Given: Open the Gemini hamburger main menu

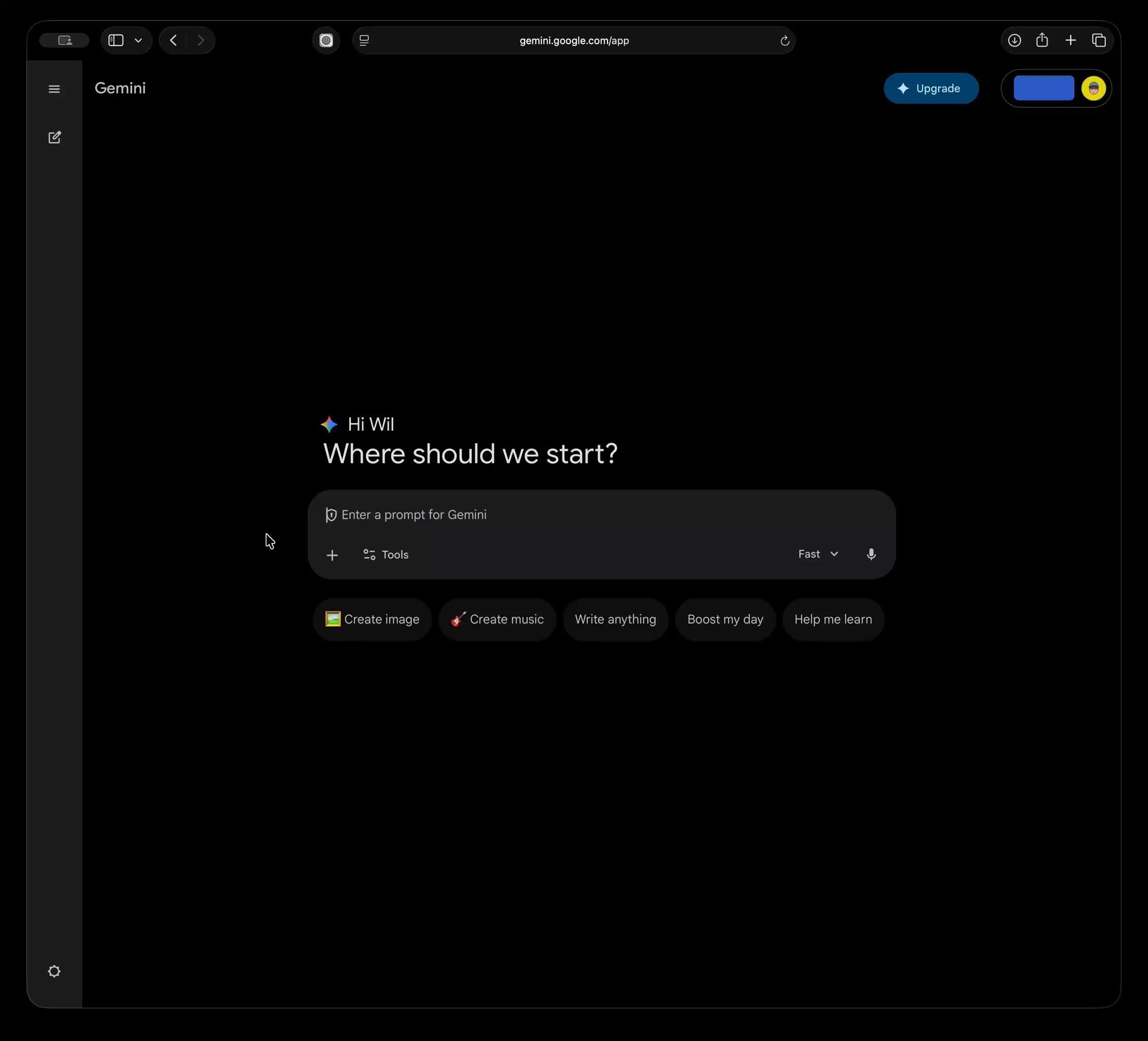Looking at the screenshot, I should [54, 89].
